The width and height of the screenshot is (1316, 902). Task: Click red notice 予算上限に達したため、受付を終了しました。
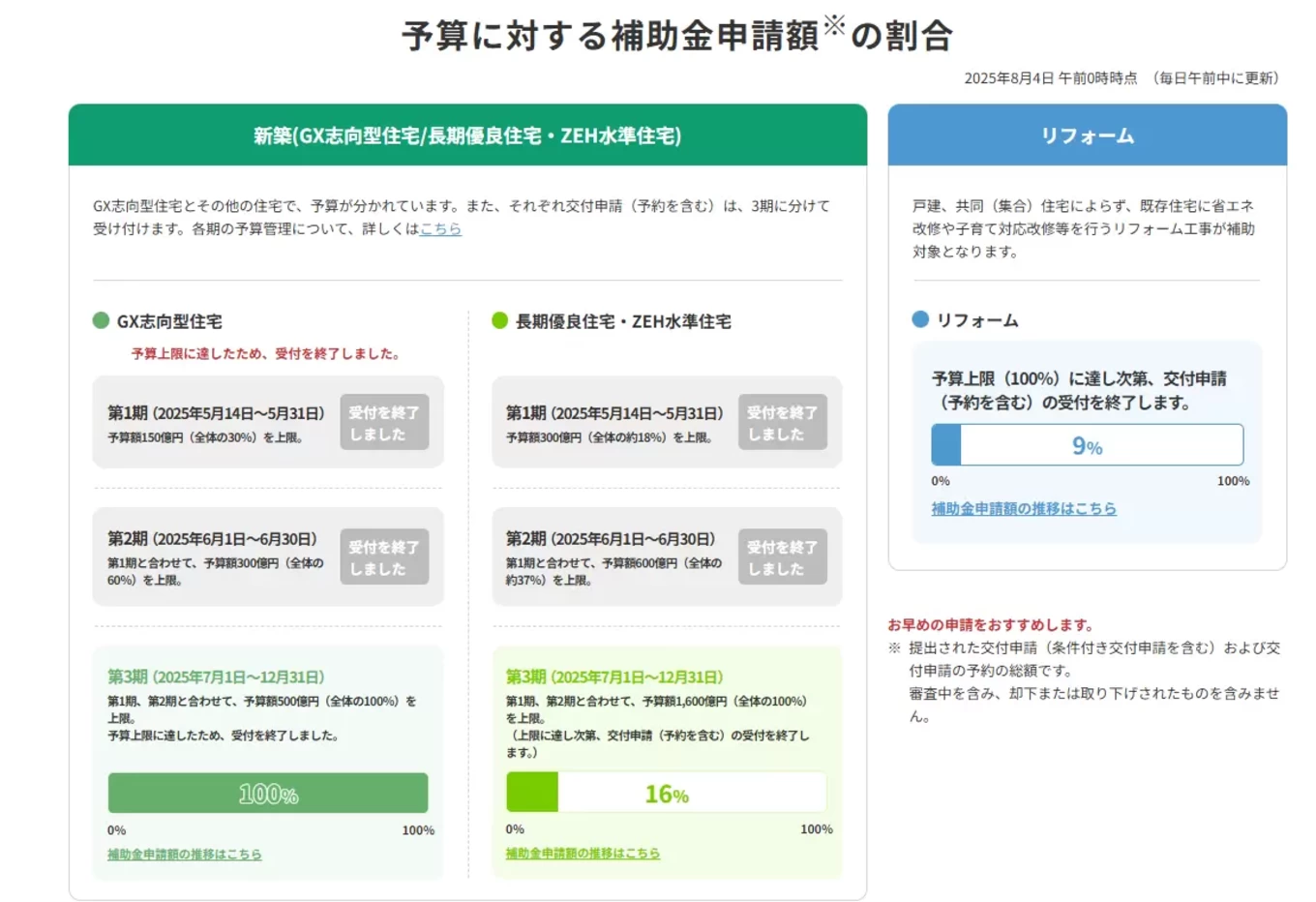click(266, 354)
